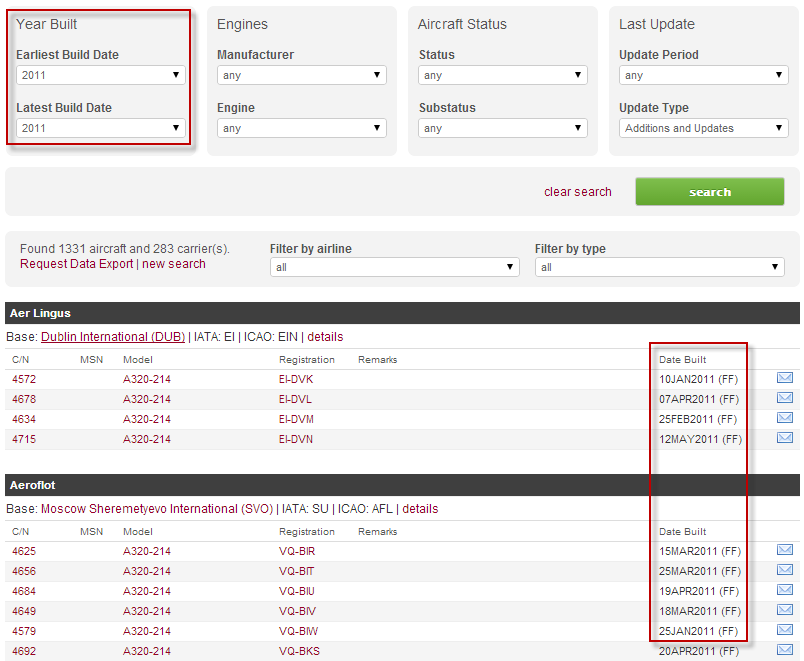Click envelope icon for EI-DVN row
This screenshot has height=661, width=804.
pos(785,438)
